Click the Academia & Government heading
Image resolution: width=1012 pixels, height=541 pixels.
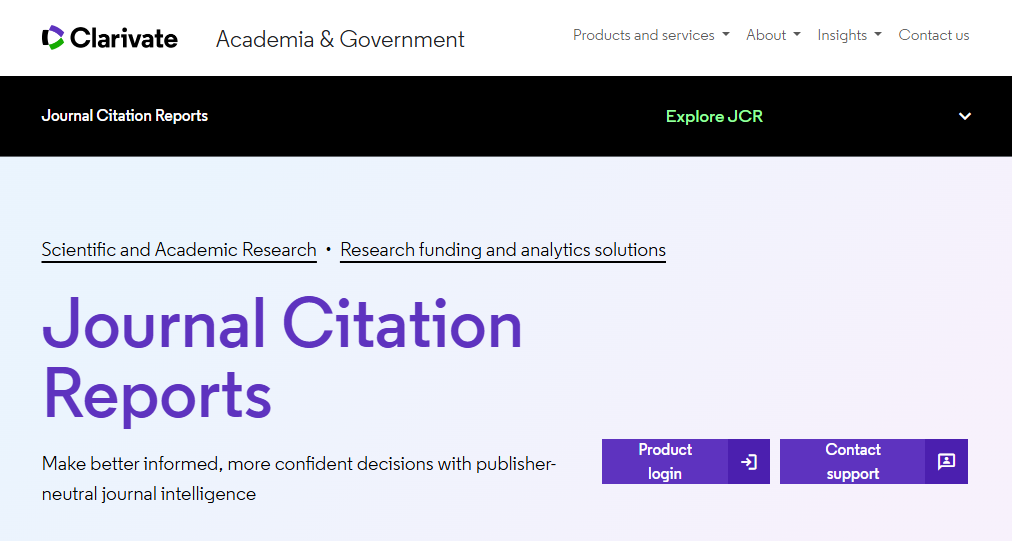[x=340, y=40]
